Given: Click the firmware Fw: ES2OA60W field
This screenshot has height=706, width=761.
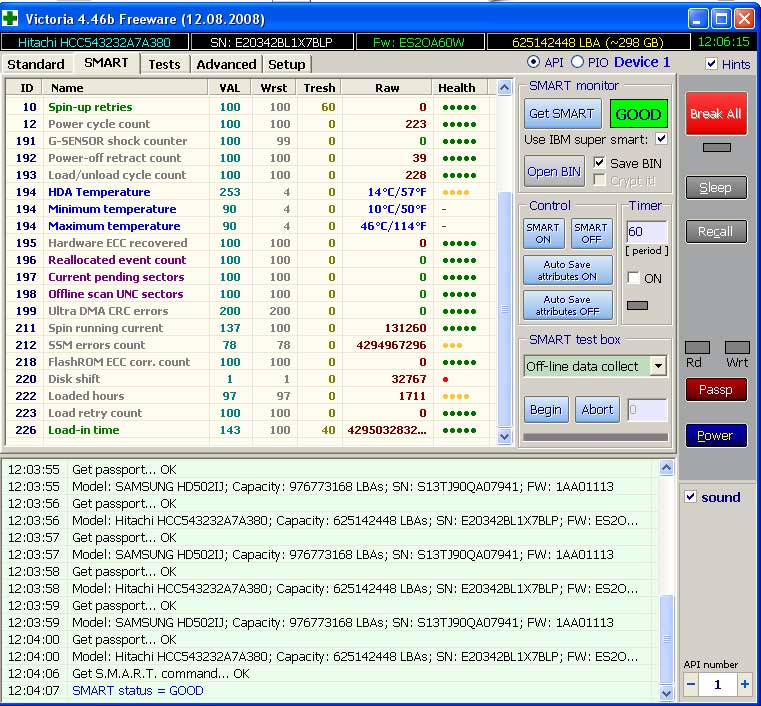Looking at the screenshot, I should coord(419,42).
